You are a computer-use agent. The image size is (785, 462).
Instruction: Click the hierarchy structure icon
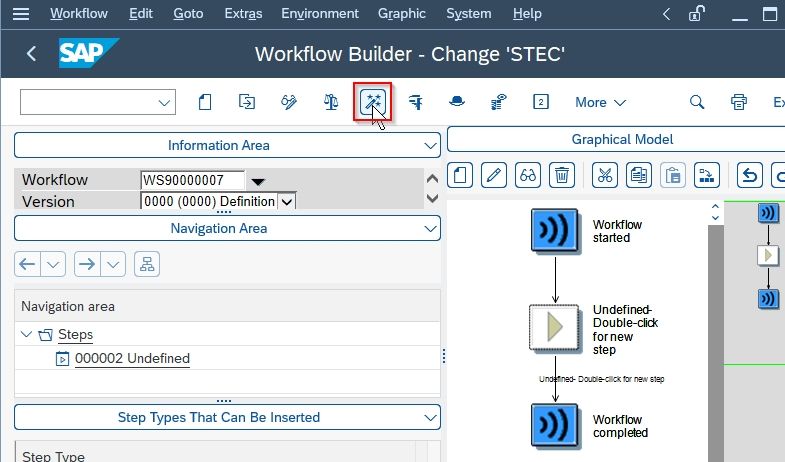147,264
